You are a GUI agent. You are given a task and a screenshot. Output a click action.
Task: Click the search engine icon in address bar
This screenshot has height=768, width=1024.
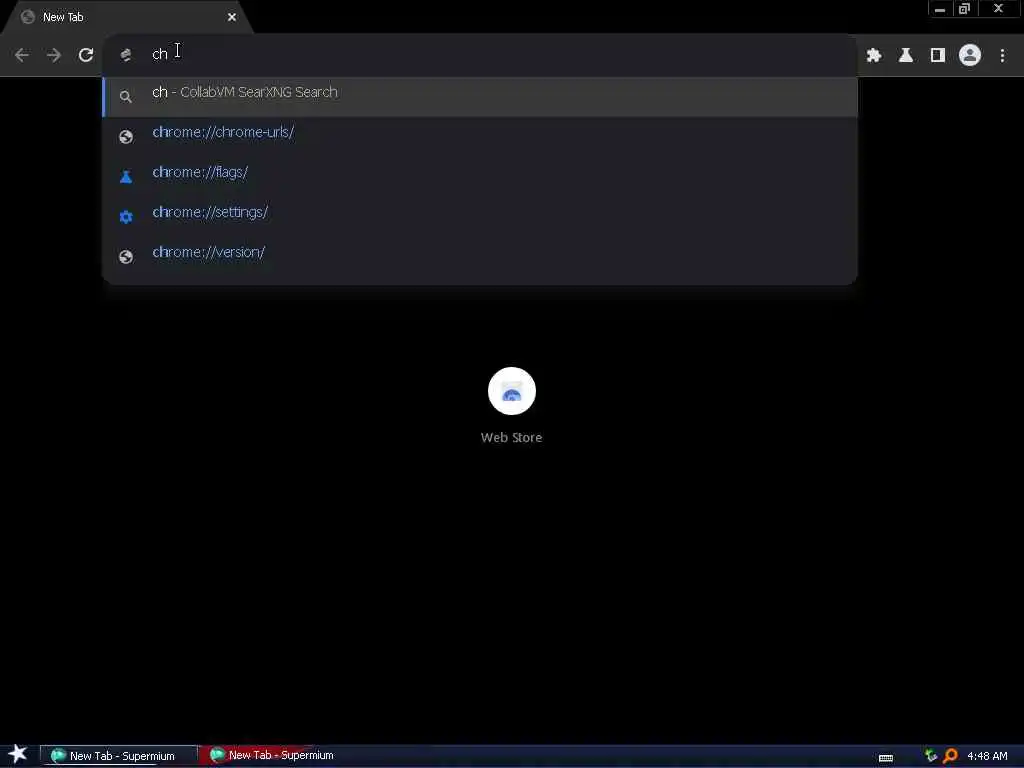125,55
